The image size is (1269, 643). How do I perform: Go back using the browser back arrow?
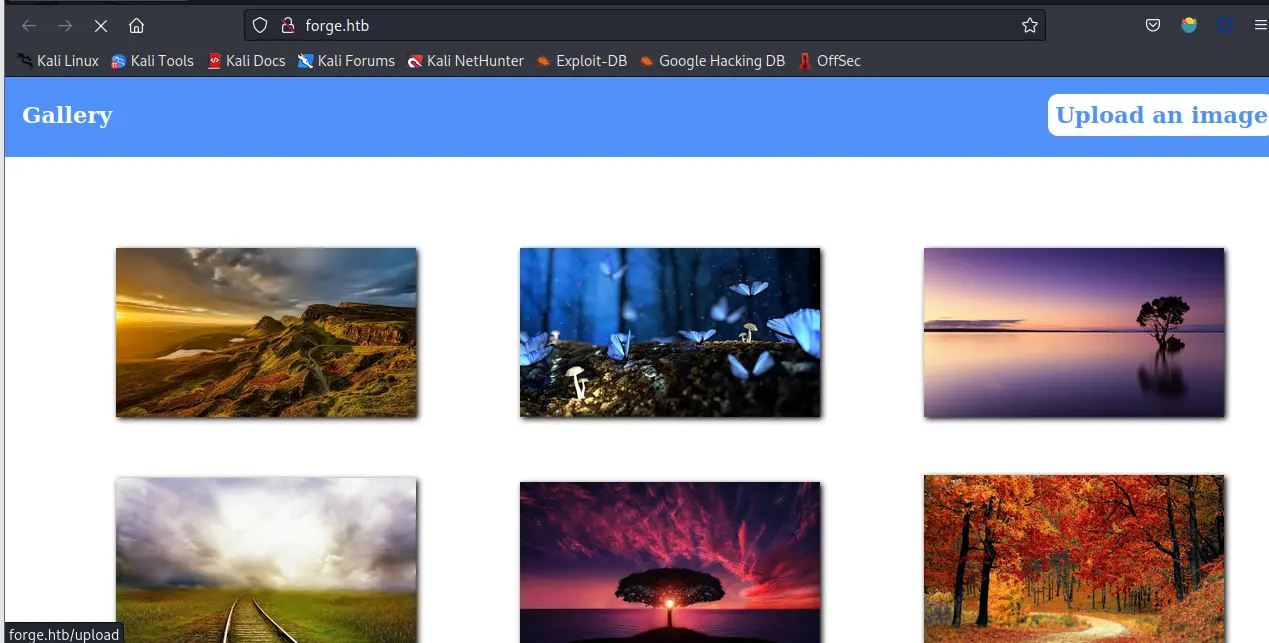click(x=29, y=26)
